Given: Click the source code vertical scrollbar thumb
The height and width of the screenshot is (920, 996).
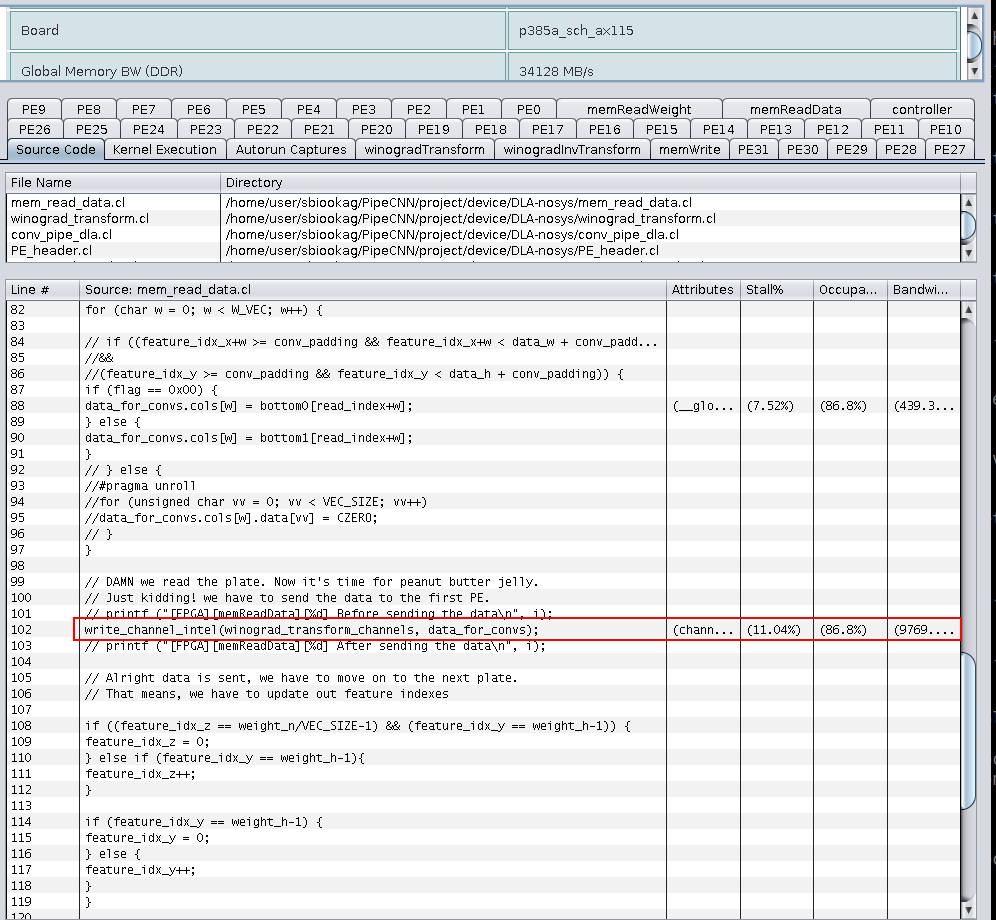Looking at the screenshot, I should (967, 730).
